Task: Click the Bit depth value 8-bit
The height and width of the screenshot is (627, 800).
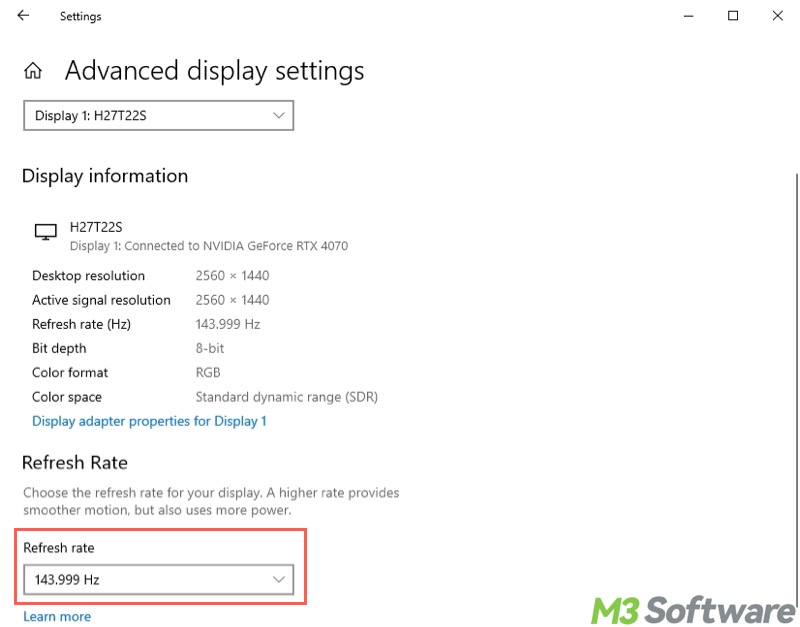Action: (210, 348)
